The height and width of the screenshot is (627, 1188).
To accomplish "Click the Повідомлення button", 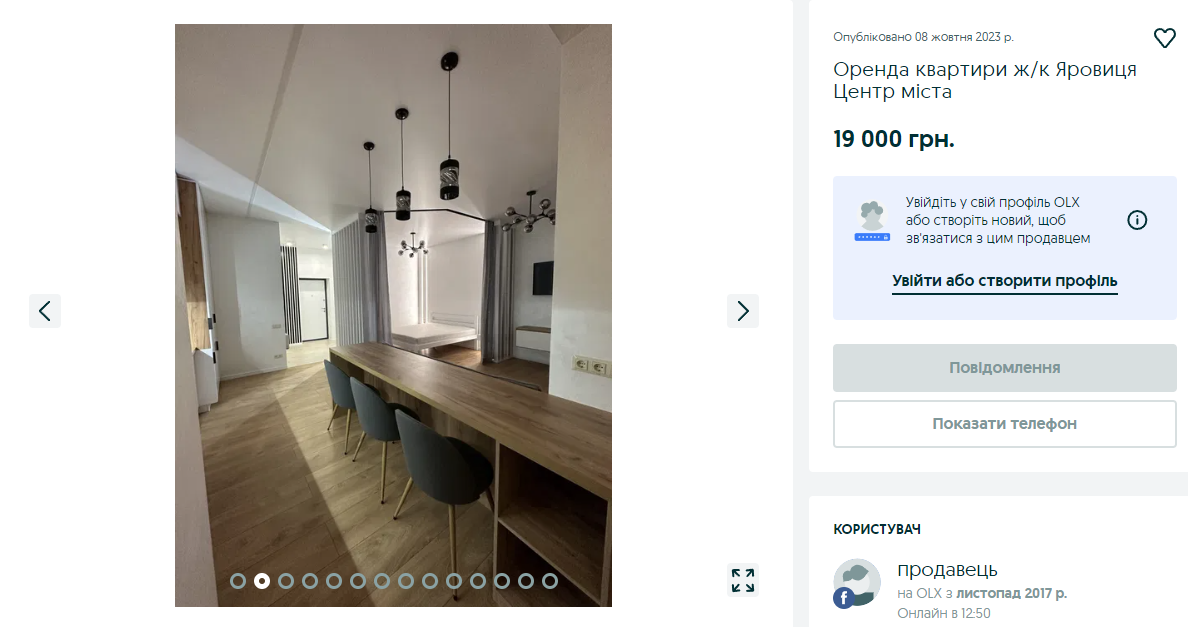I will pos(1005,368).
